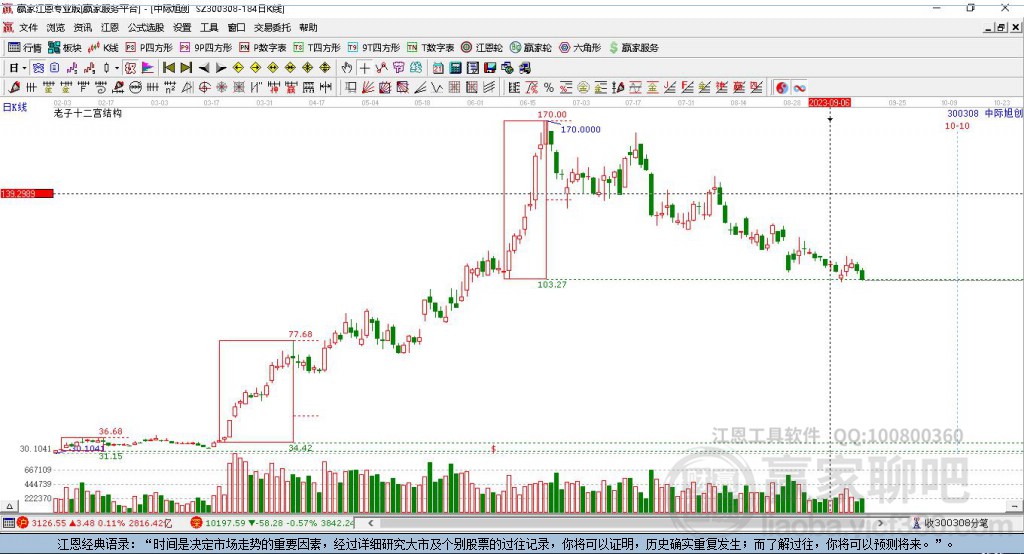
Task: Open the T数字表 tool
Action: pyautogui.click(x=430, y=48)
